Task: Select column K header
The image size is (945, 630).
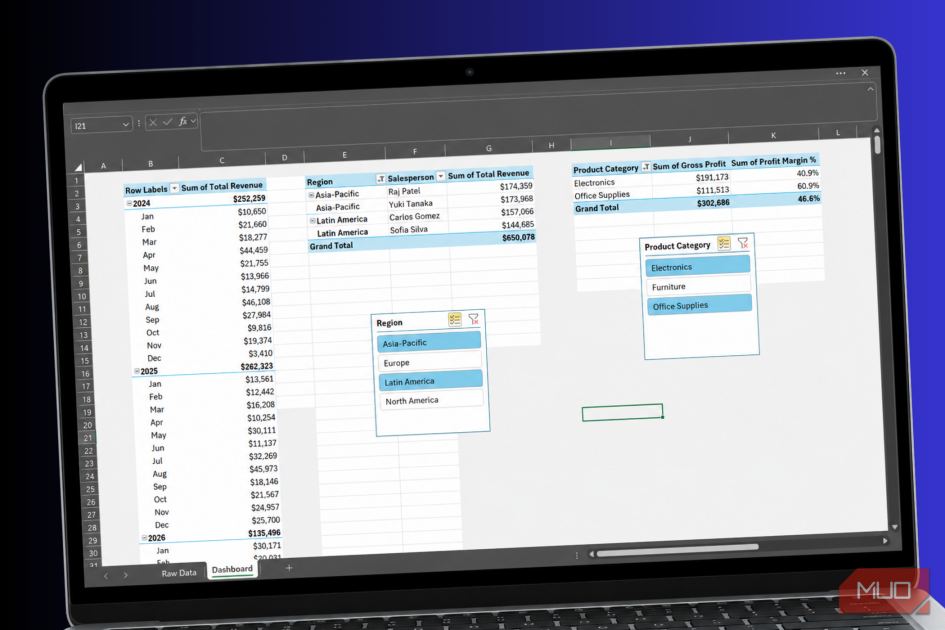Action: click(773, 136)
